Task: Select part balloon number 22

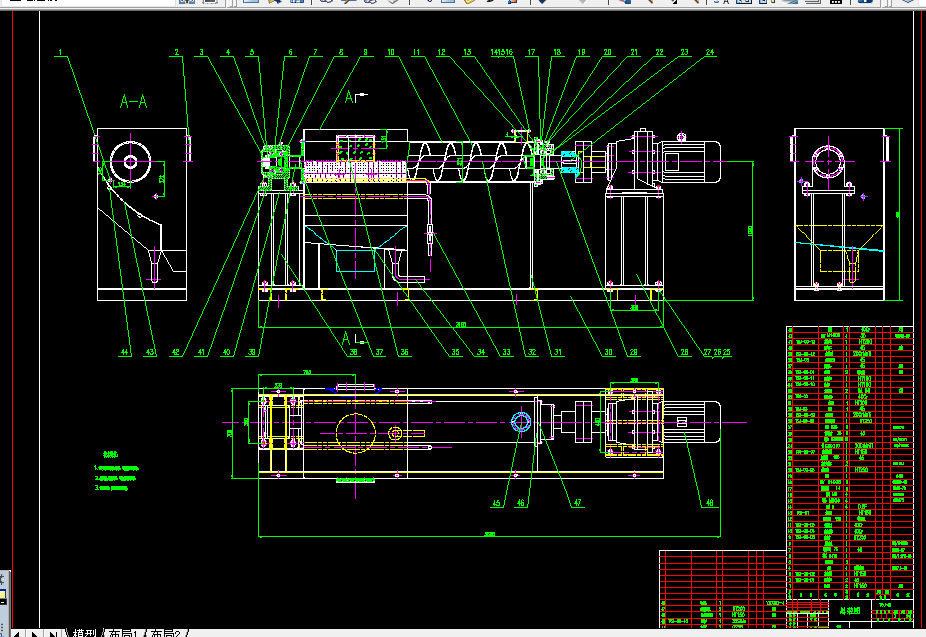Action: coord(659,53)
